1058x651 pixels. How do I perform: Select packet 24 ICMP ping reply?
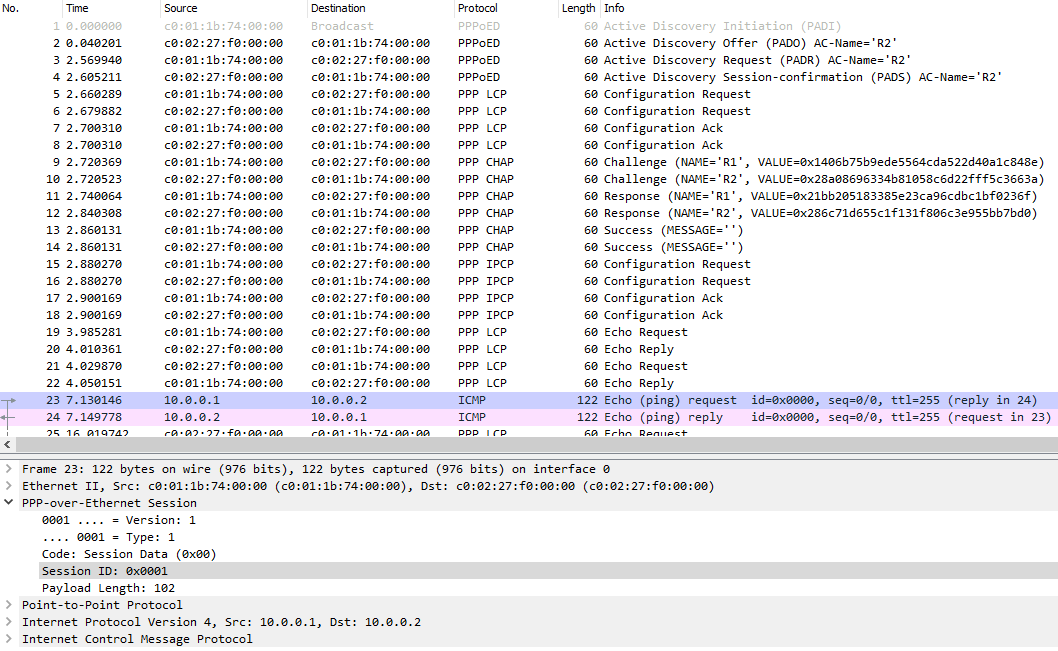tap(529, 417)
